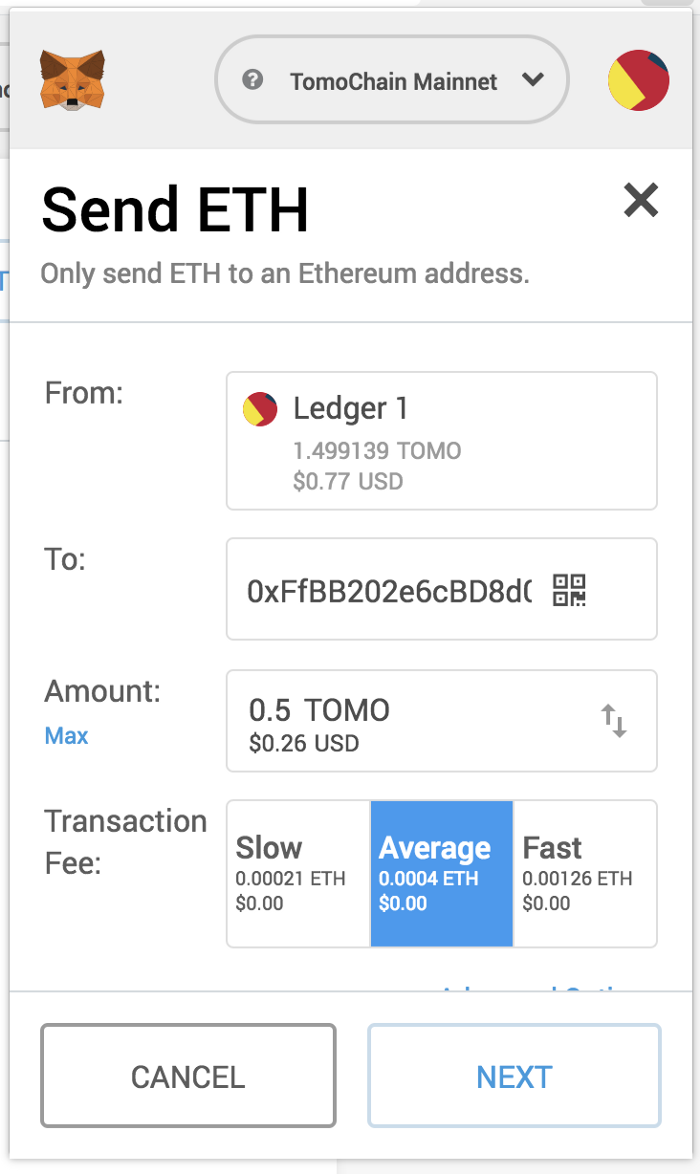This screenshot has width=700, height=1174.
Task: Scan QR code for recipient address
Action: coord(569,590)
